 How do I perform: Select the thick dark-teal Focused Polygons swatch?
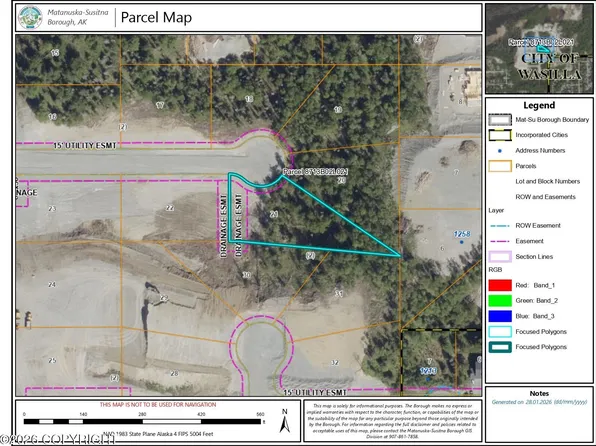tap(500, 347)
